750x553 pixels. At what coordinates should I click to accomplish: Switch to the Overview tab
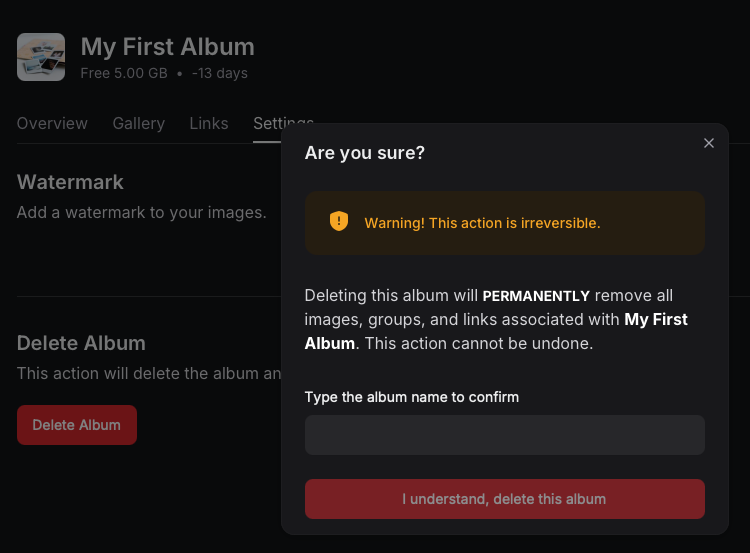(52, 123)
